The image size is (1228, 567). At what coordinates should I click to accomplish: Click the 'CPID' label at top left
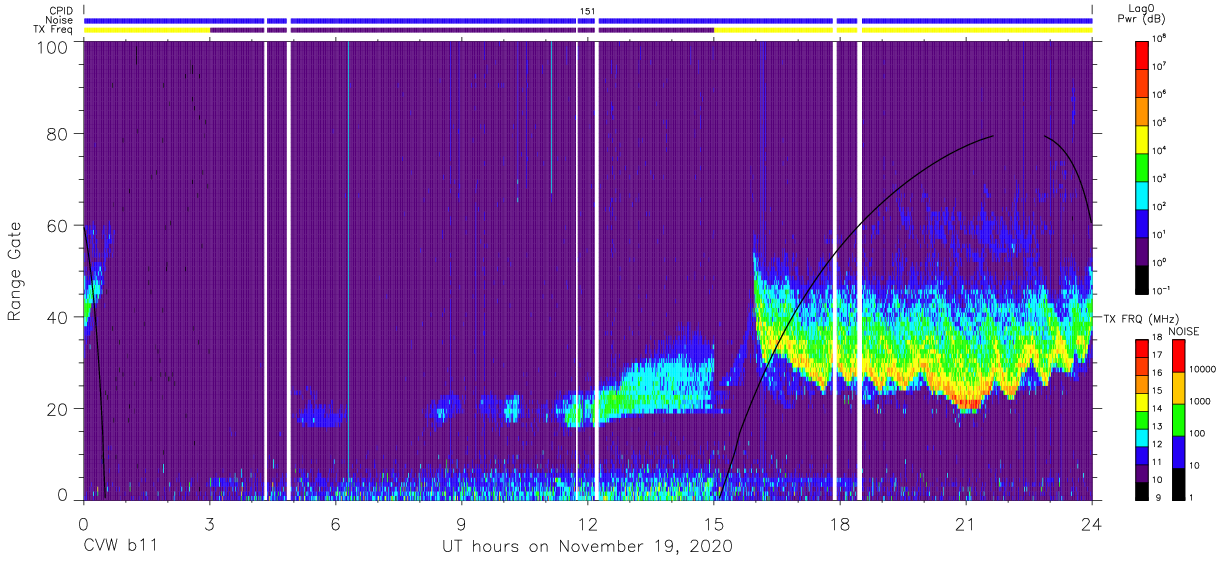(60, 10)
